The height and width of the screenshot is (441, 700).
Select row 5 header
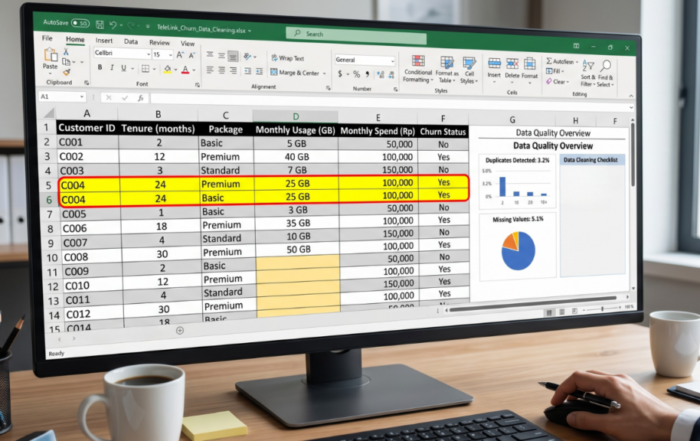pos(48,185)
